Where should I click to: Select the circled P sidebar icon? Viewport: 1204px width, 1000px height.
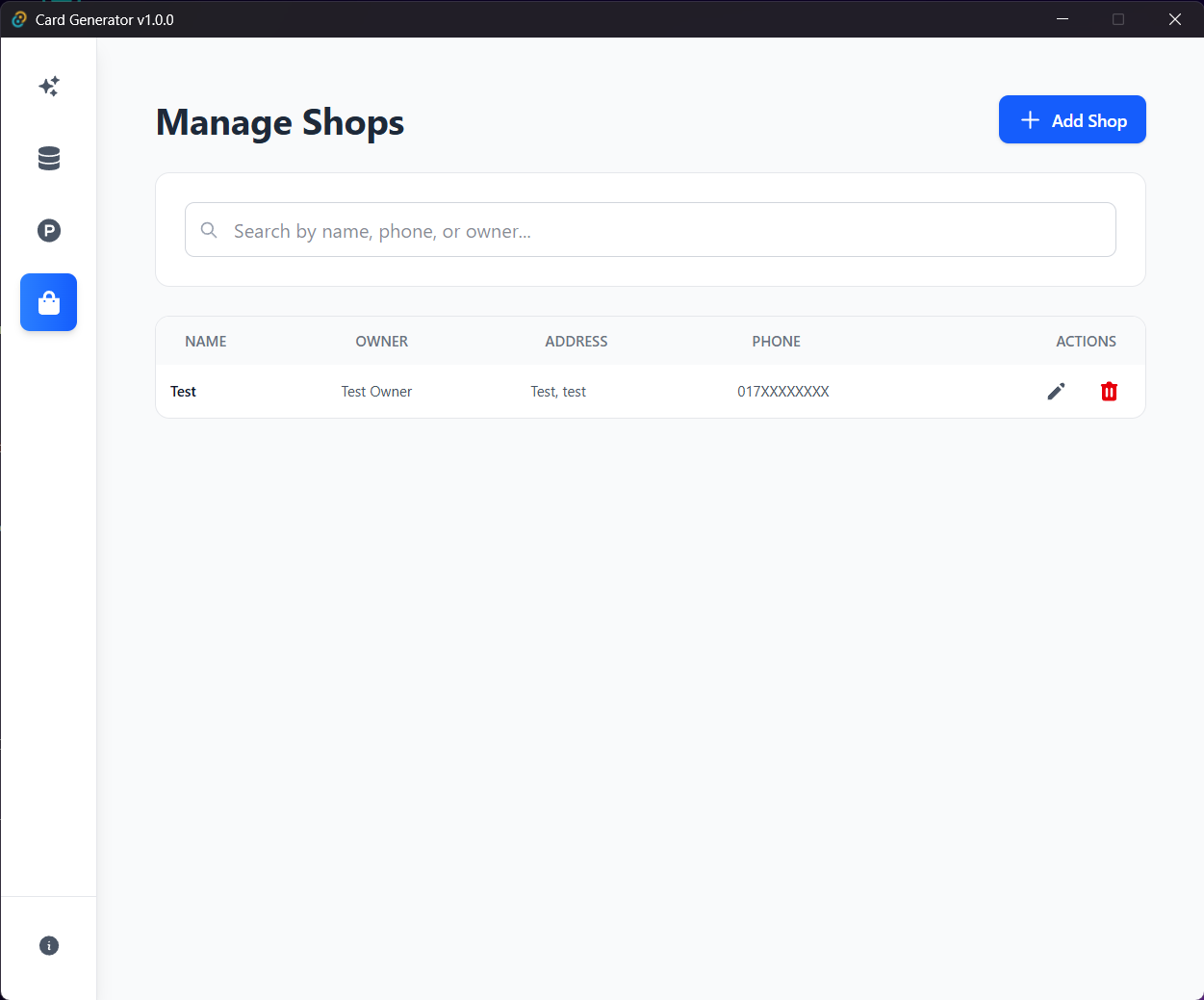click(49, 230)
